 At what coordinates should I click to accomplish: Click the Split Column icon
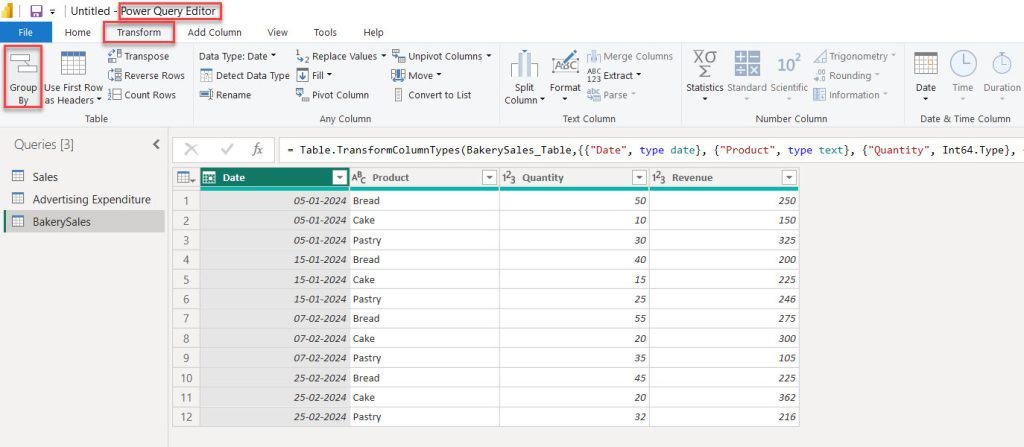(524, 64)
